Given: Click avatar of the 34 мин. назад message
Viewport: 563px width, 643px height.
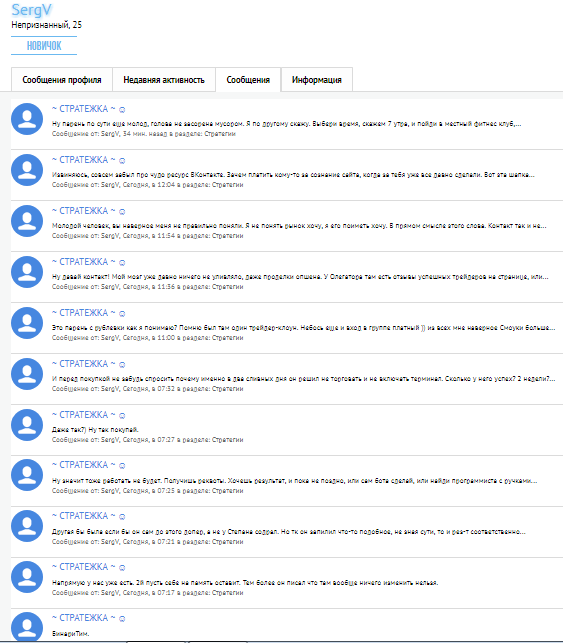Looking at the screenshot, I should tap(27, 119).
